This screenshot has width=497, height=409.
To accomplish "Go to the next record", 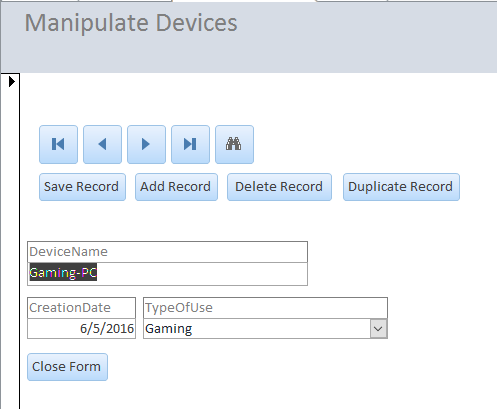I will tap(146, 144).
